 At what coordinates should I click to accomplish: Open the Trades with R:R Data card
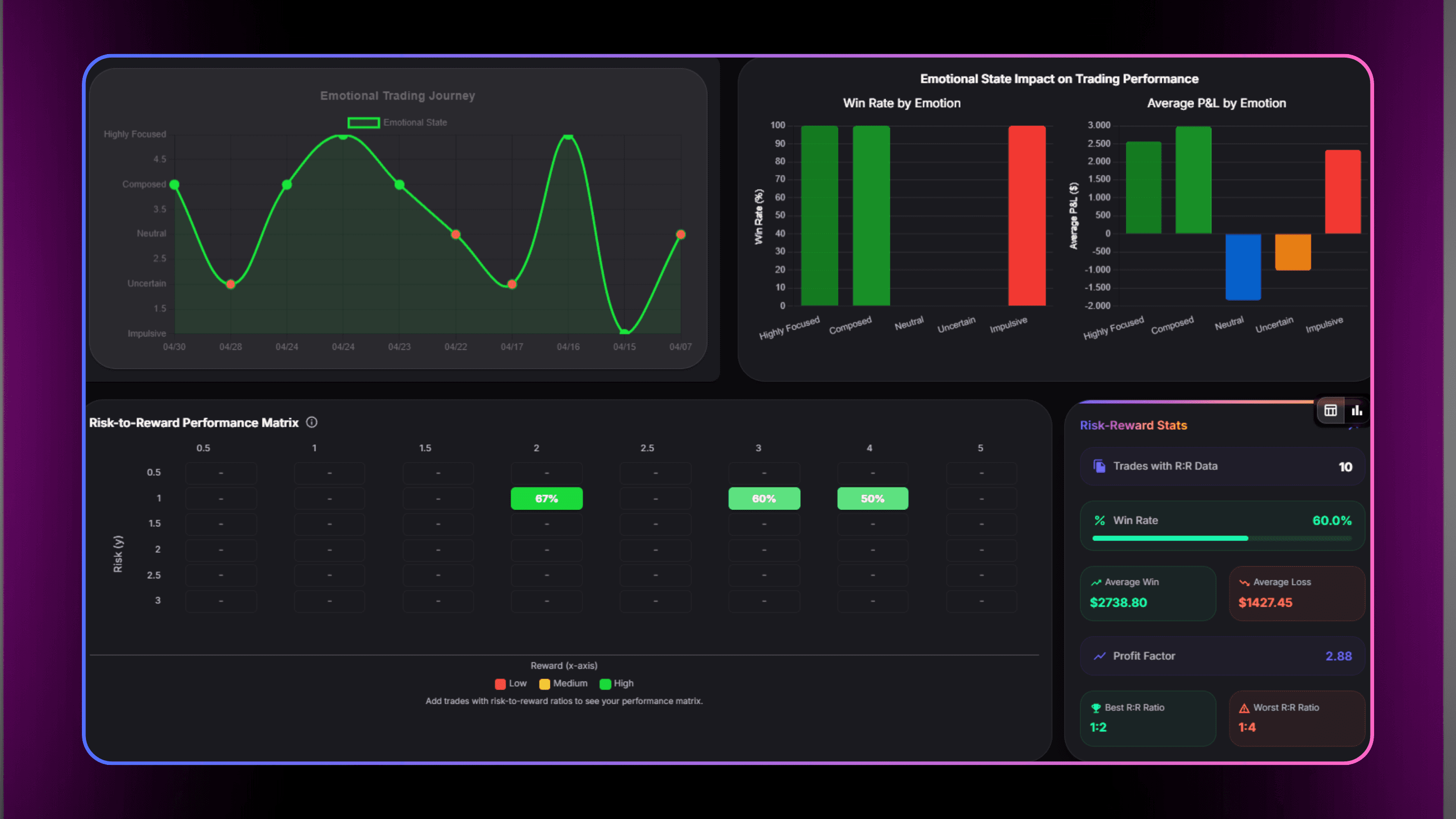coord(1222,466)
